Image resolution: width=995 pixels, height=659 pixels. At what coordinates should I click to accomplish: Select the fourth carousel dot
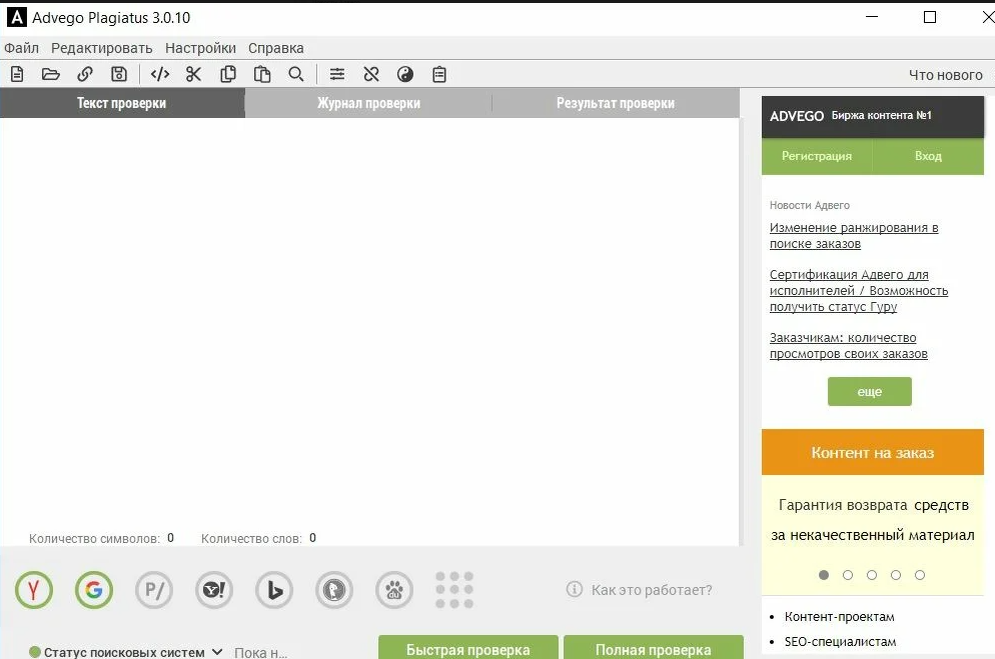895,575
